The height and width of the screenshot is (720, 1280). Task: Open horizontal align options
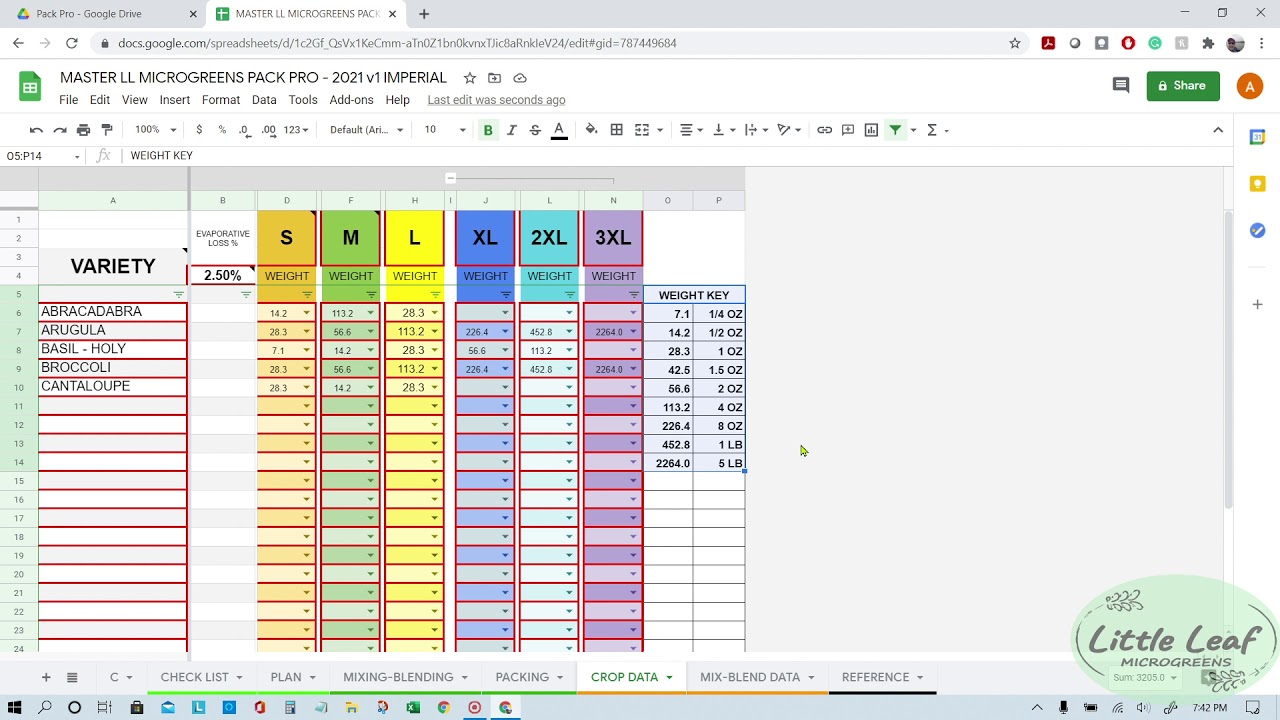[x=691, y=130]
